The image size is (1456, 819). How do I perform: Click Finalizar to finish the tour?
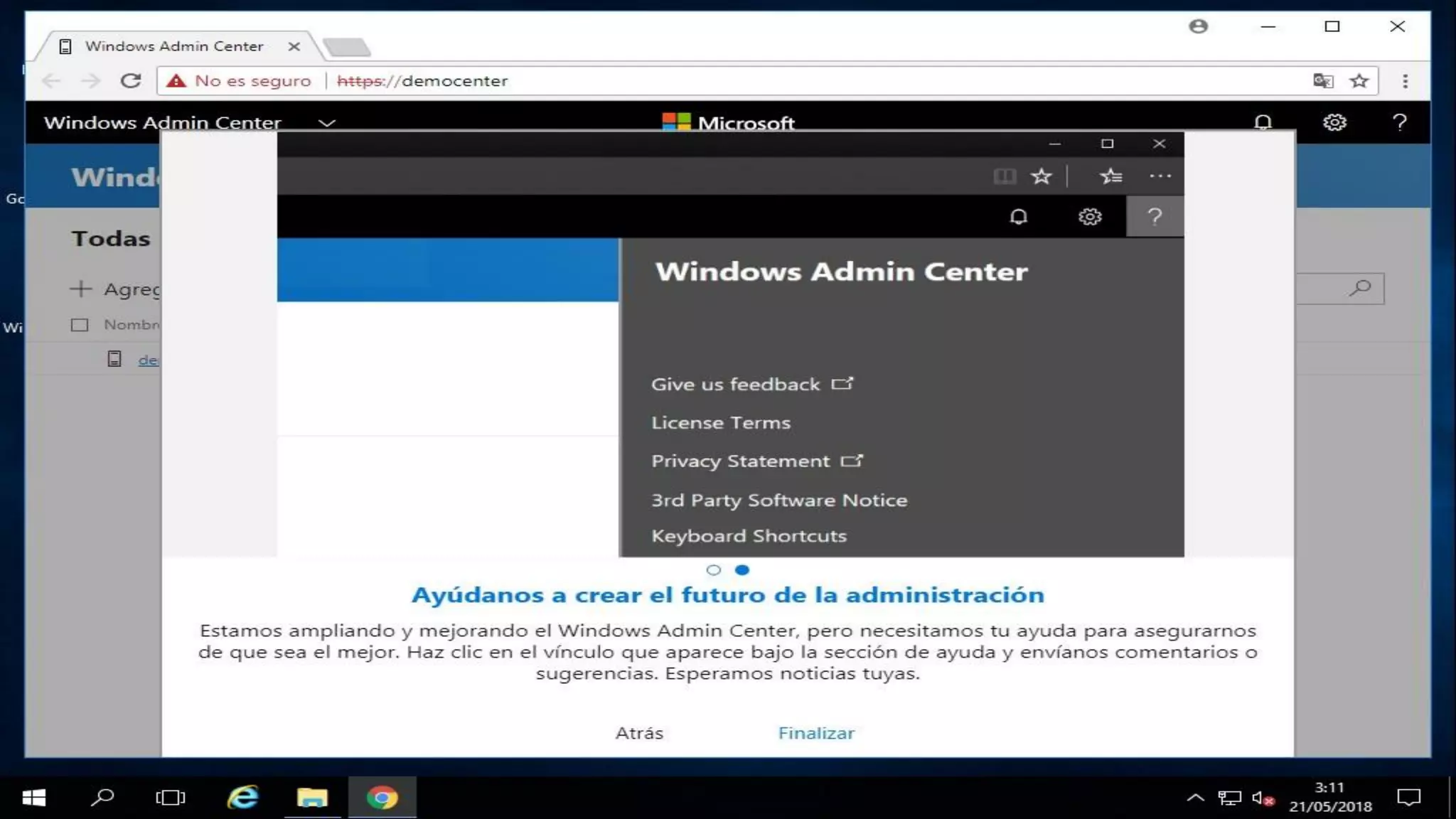816,733
